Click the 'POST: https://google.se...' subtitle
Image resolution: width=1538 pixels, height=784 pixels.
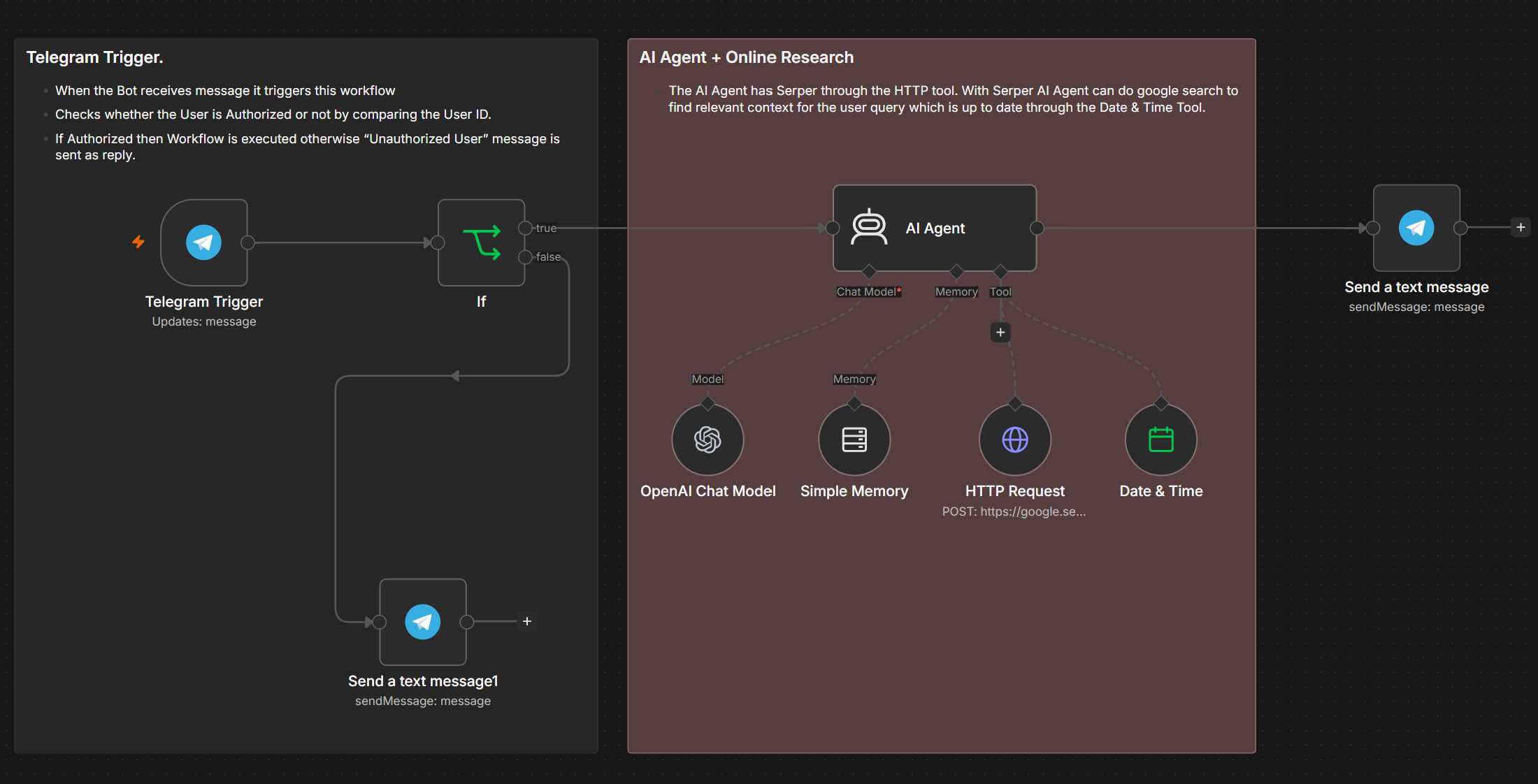(x=1014, y=511)
